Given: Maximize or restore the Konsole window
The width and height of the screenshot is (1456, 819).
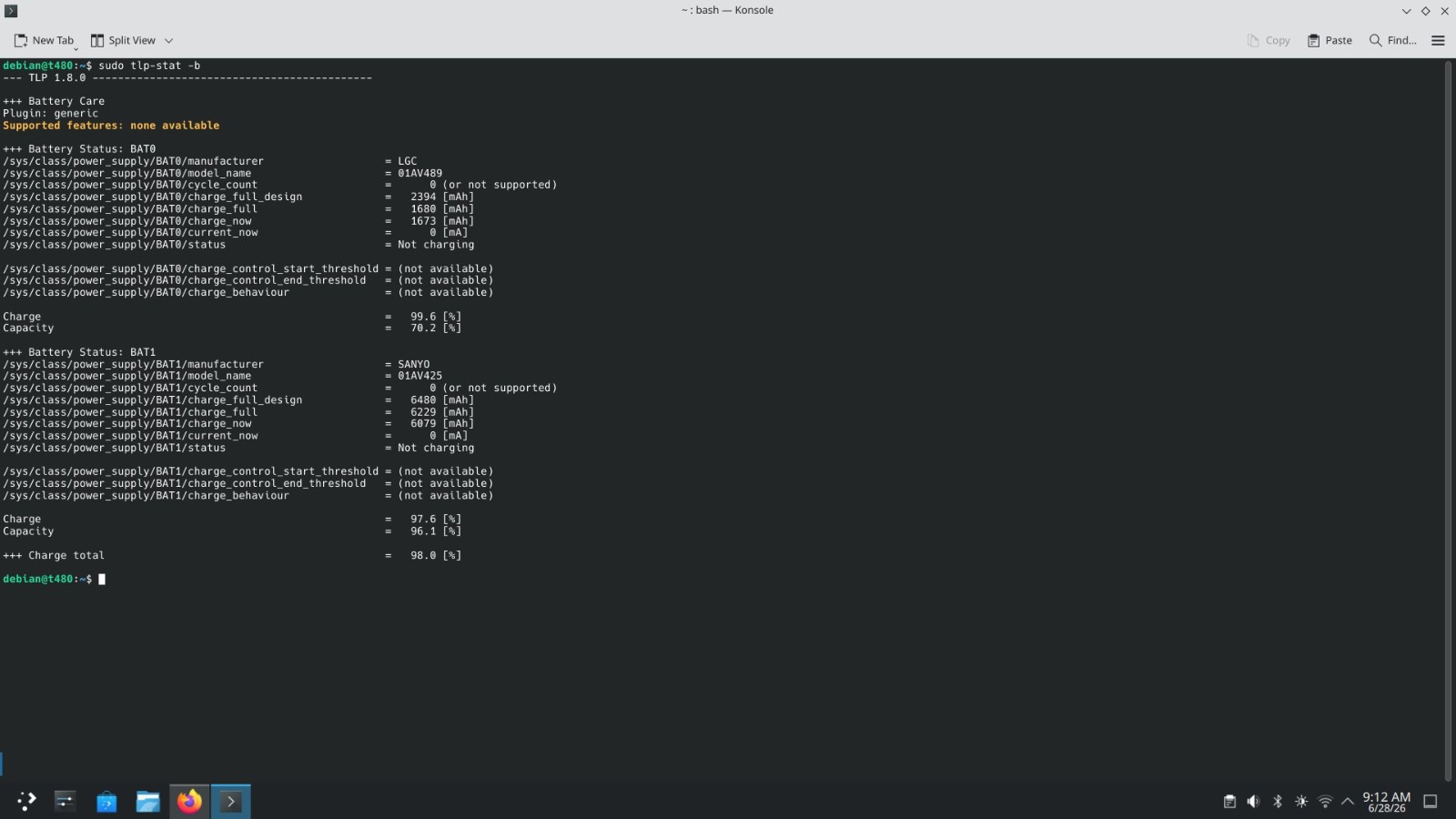Looking at the screenshot, I should tap(1425, 11).
